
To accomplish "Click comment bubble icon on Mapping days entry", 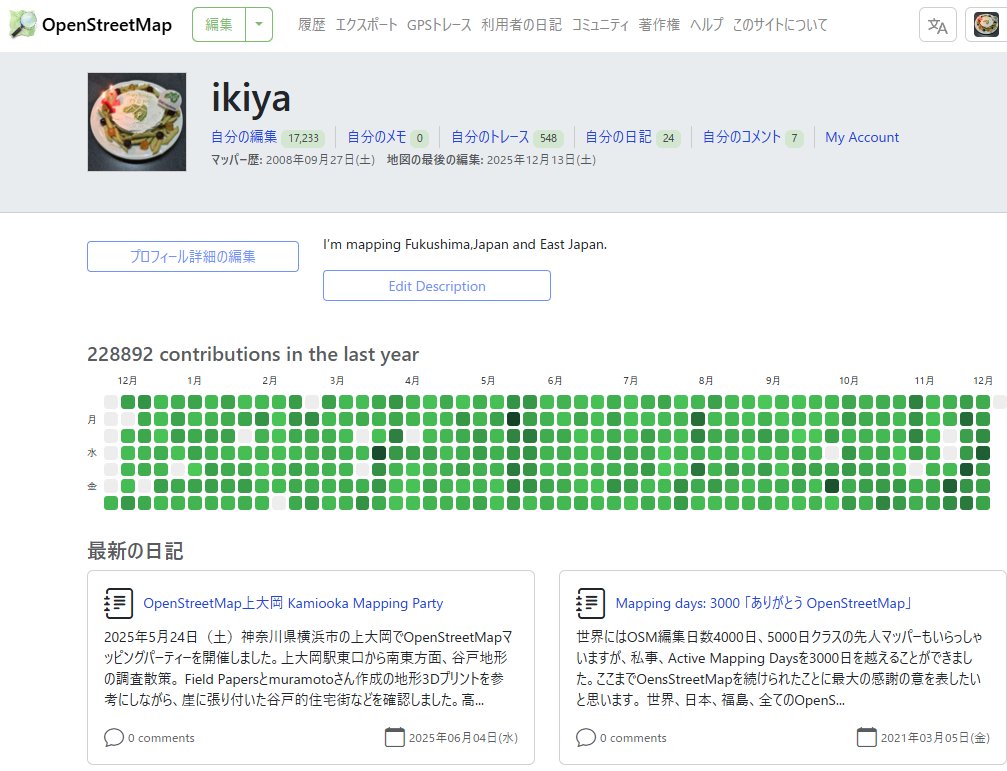I will click(x=585, y=738).
